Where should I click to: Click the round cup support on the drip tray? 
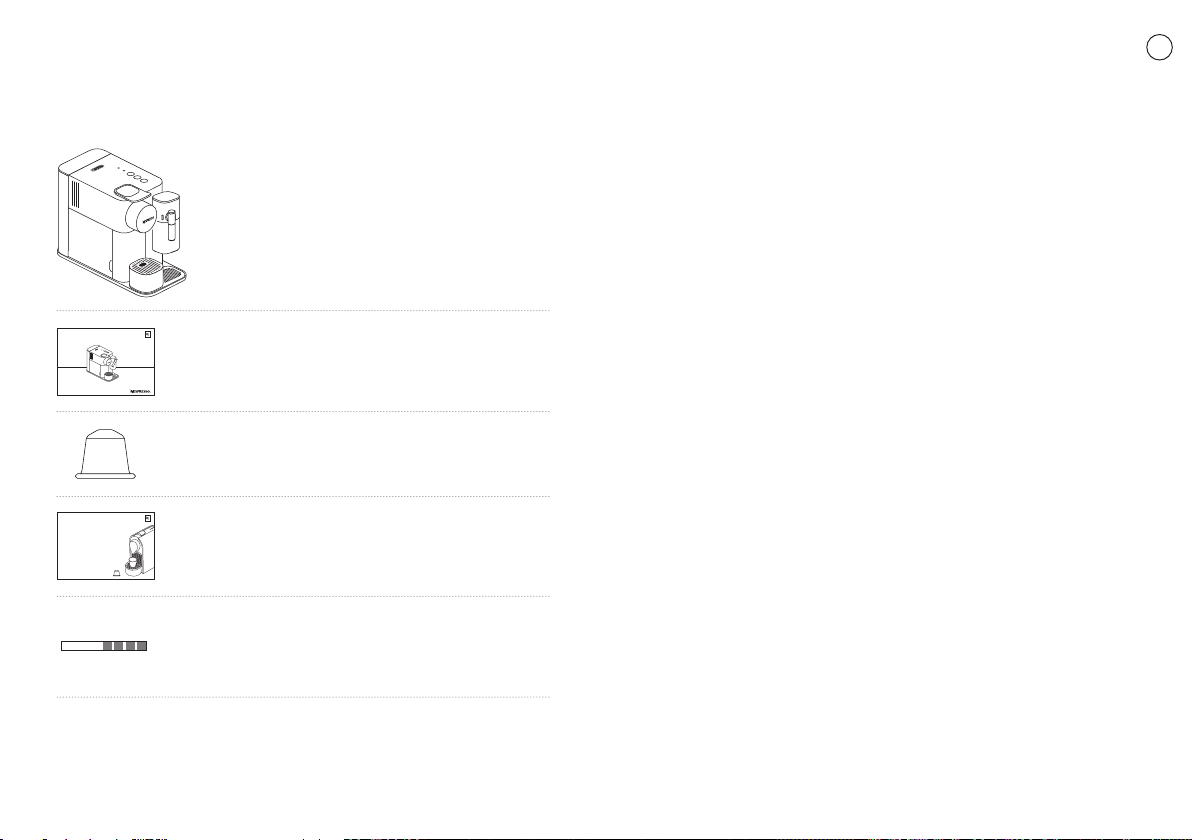(x=146, y=274)
